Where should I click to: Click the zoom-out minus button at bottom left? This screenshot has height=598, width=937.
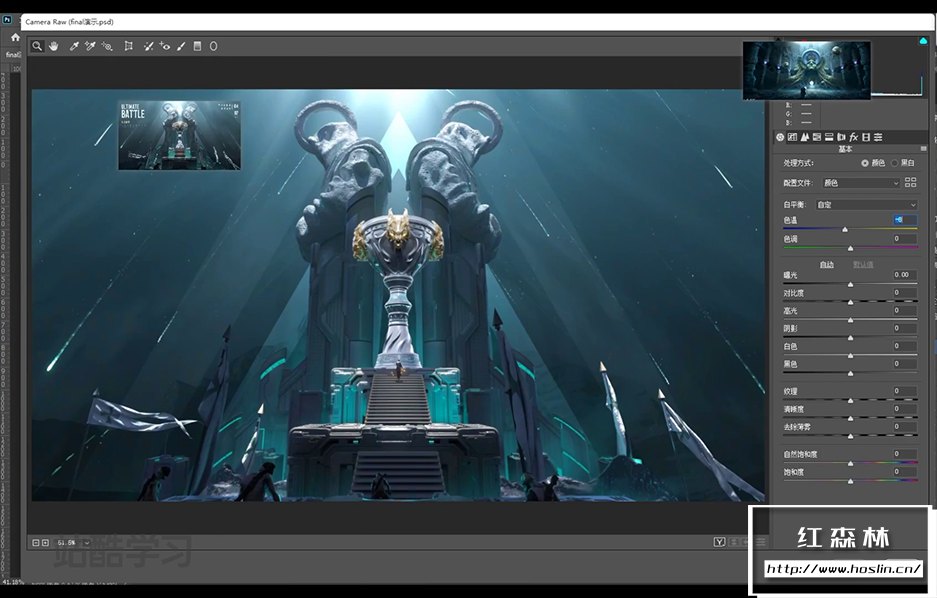pos(35,542)
